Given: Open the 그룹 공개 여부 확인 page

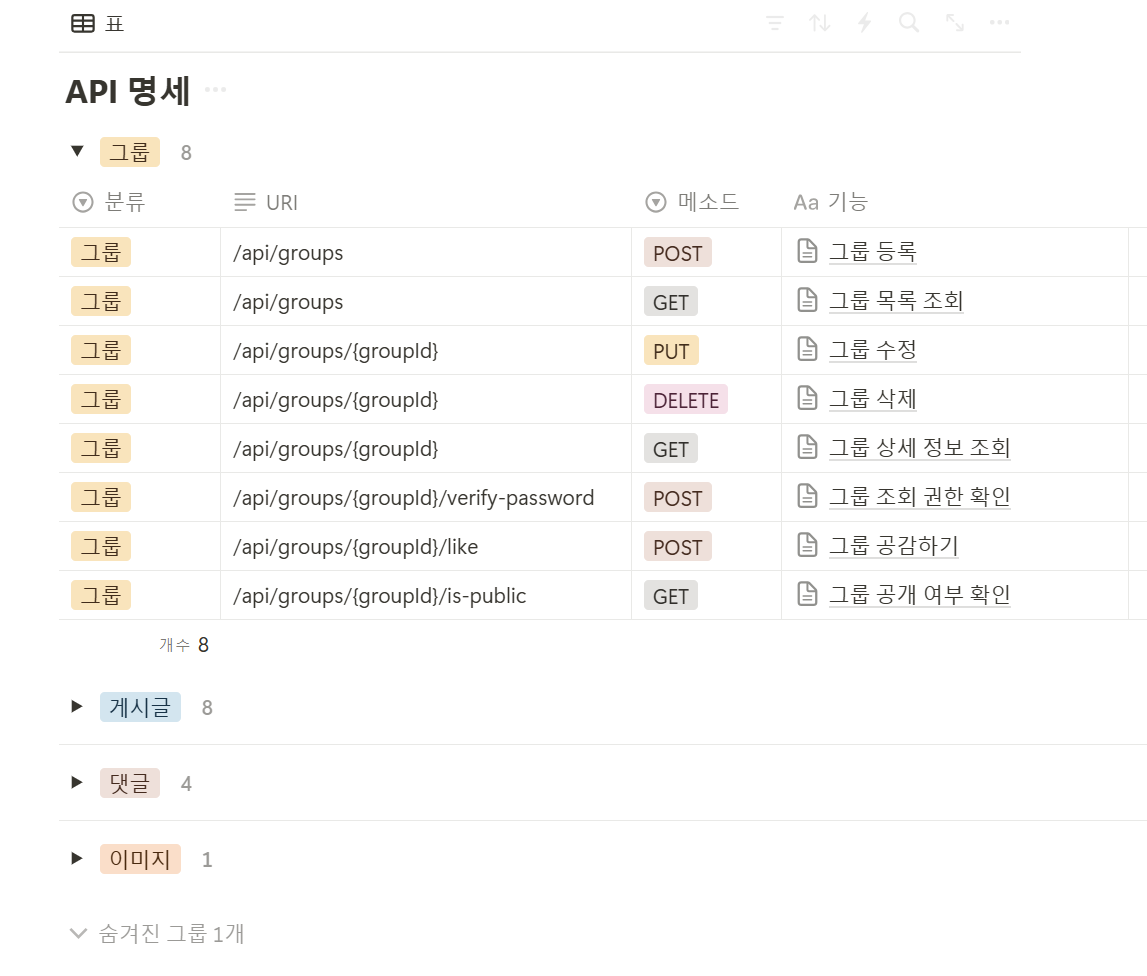Looking at the screenshot, I should 920,595.
